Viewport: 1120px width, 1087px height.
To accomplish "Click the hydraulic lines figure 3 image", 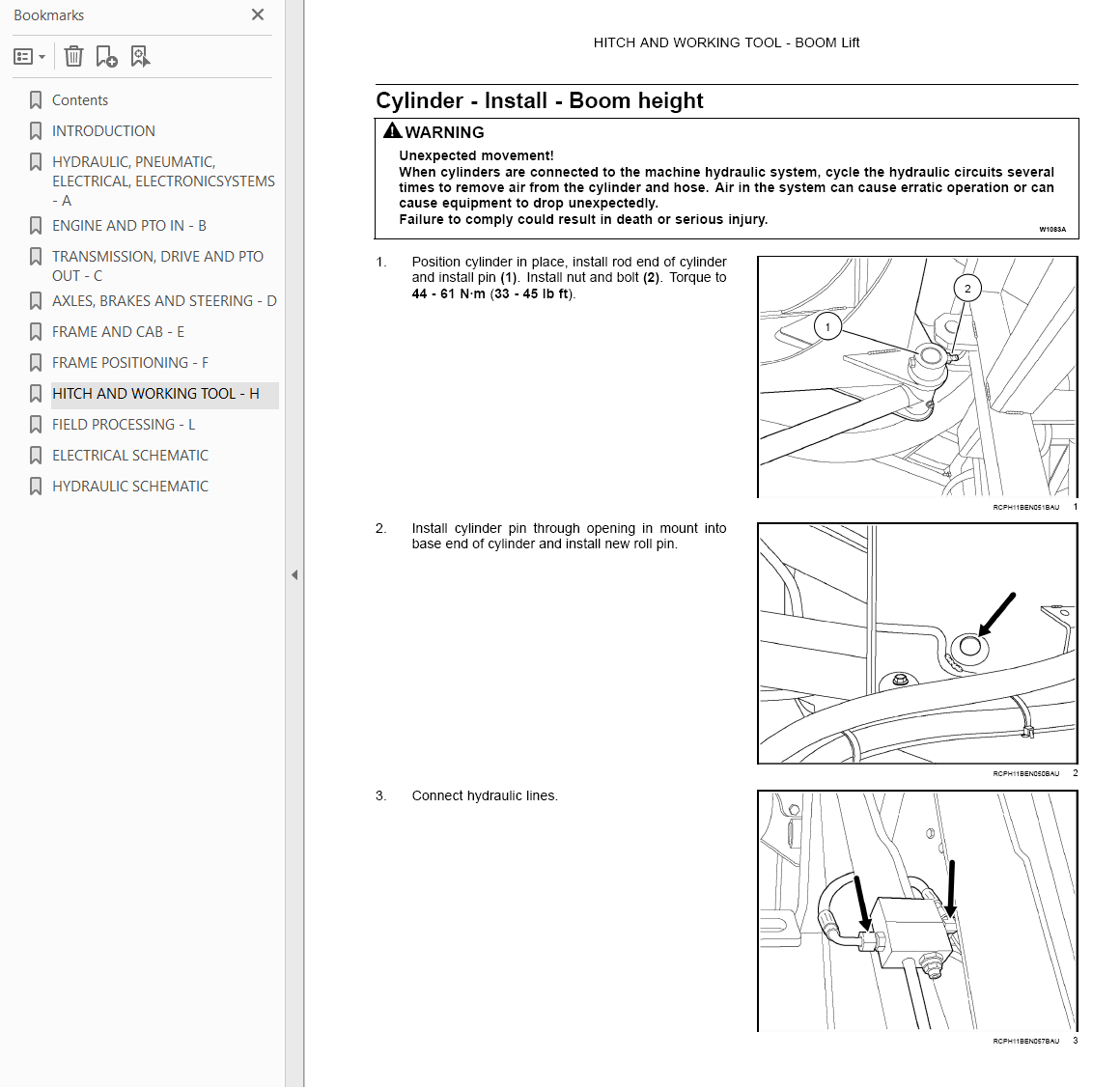I will (x=917, y=910).
